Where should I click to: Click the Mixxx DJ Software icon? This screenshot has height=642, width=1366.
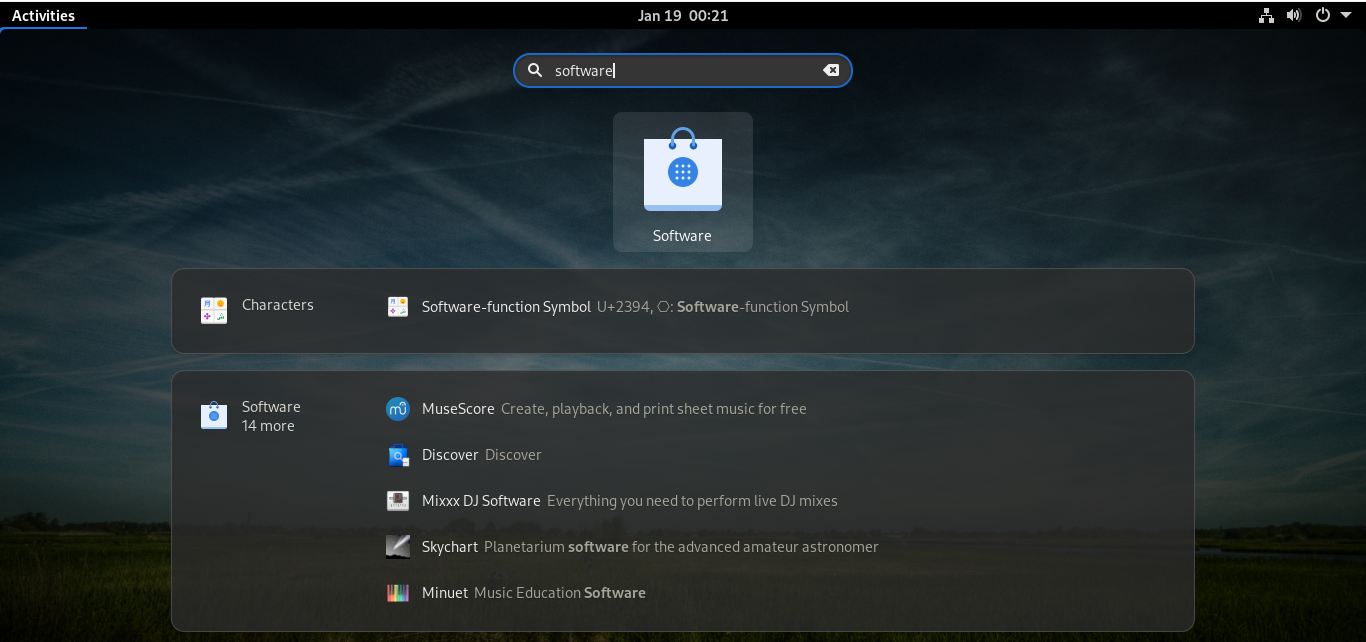coord(398,501)
